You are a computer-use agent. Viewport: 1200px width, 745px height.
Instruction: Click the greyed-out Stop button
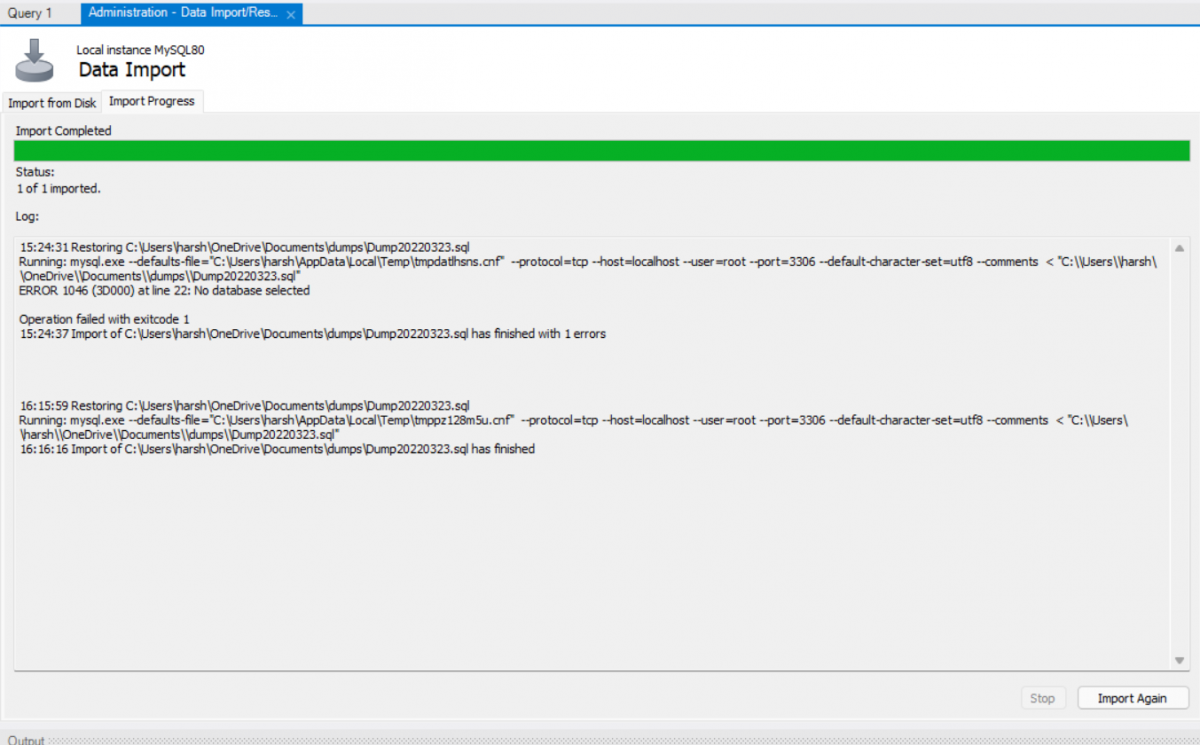click(1042, 698)
